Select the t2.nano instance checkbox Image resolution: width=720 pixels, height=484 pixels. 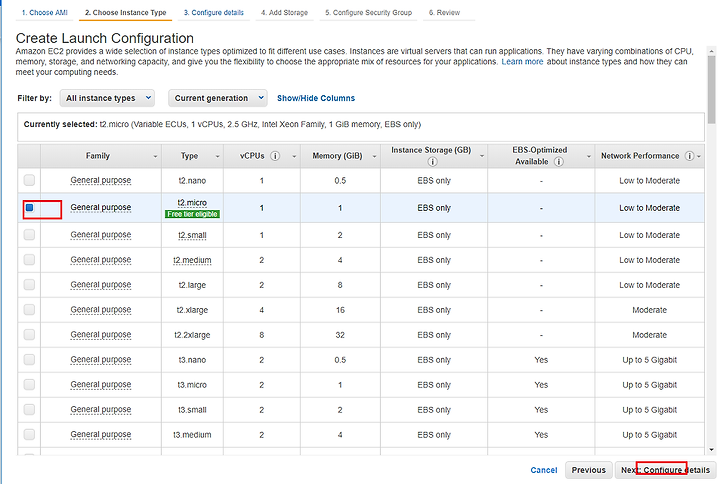29,180
